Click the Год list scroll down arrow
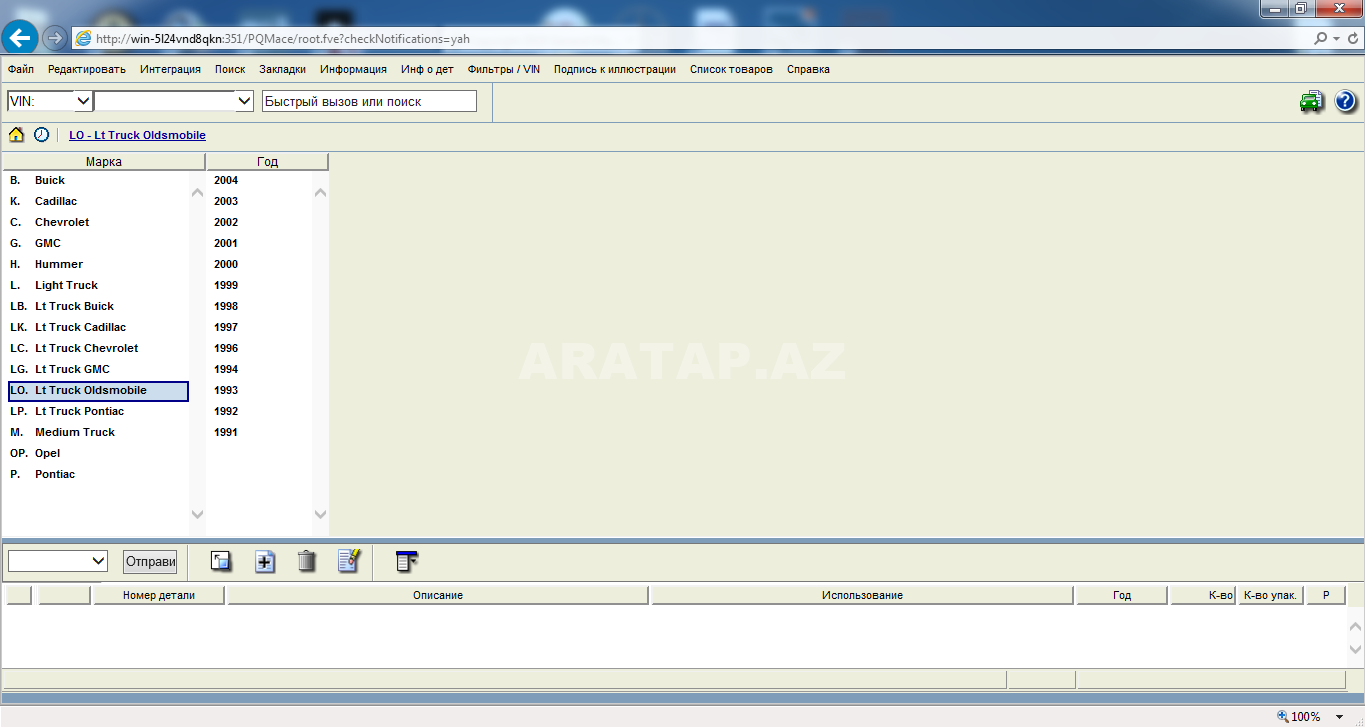The height and width of the screenshot is (727, 1365). coord(320,514)
